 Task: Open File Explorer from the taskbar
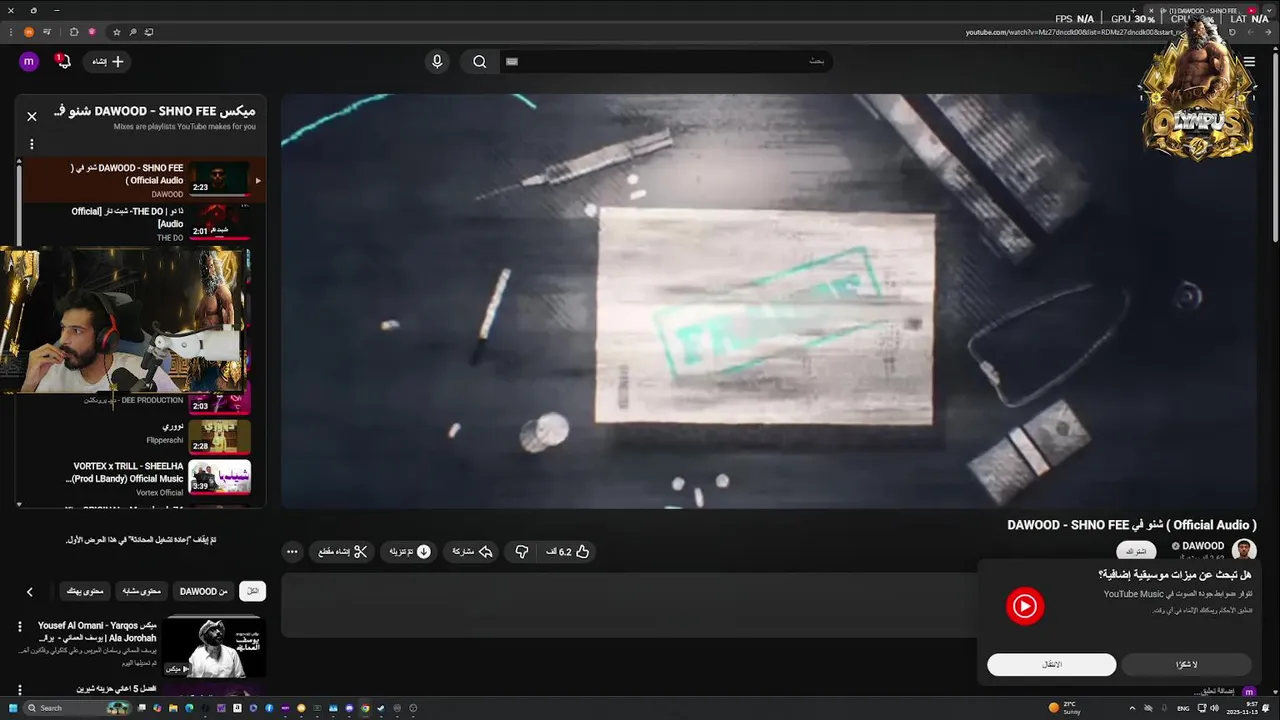pos(173,708)
